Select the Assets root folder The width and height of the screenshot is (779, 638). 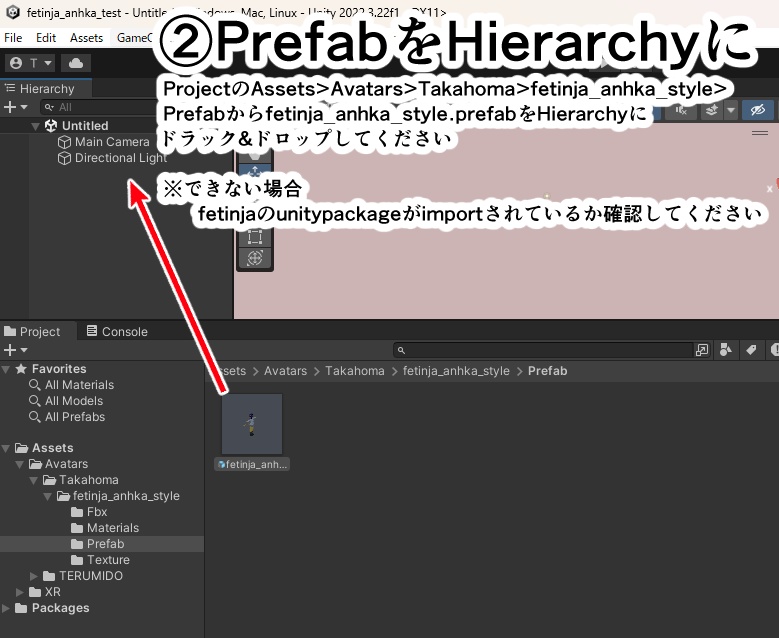point(53,448)
